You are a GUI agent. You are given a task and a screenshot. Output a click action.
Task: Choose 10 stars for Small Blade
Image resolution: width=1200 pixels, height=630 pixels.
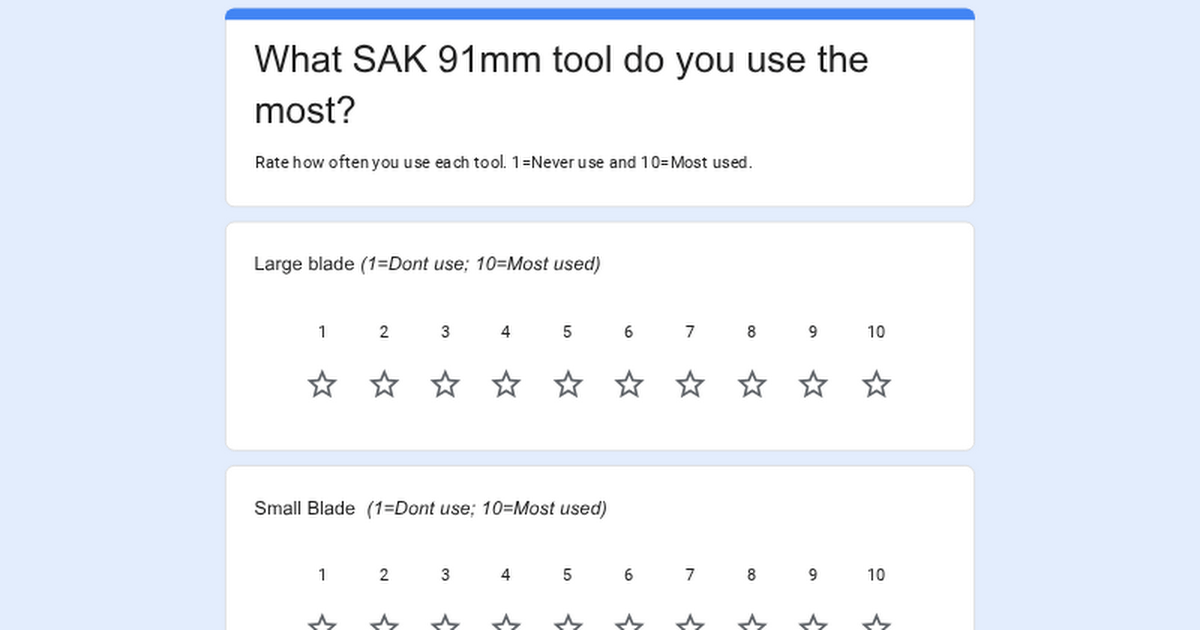pos(876,623)
